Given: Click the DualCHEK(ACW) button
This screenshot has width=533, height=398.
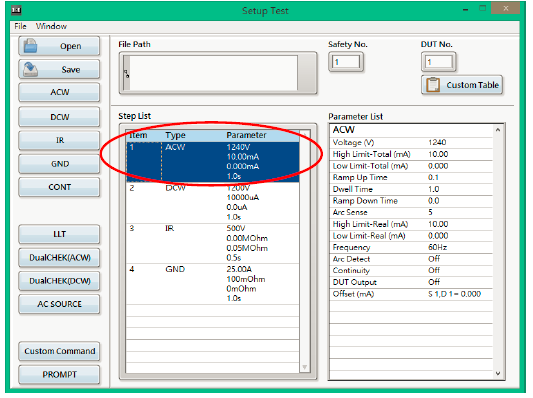Looking at the screenshot, I should [x=59, y=258].
